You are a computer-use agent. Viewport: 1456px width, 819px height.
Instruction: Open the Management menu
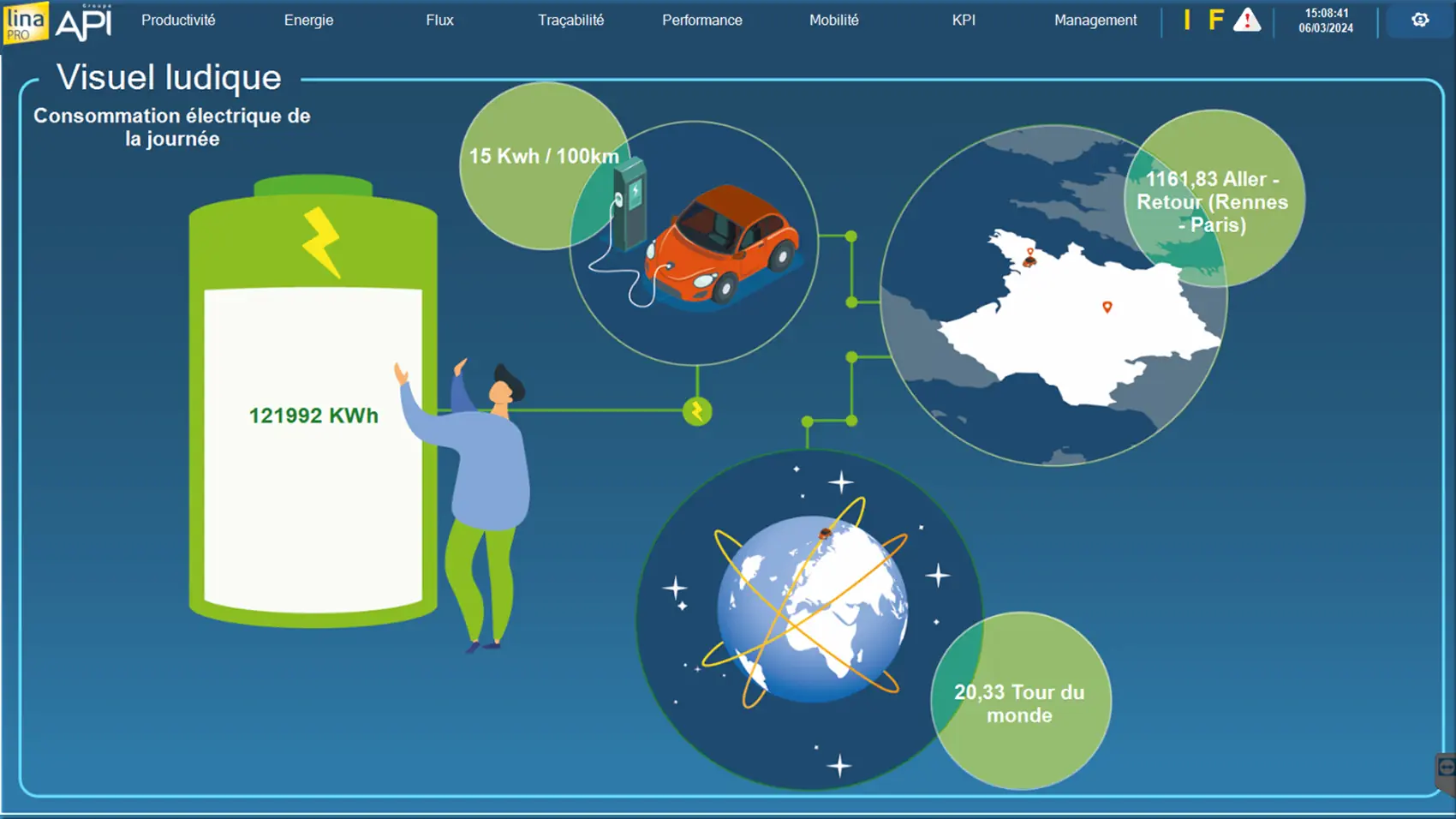click(x=1095, y=20)
